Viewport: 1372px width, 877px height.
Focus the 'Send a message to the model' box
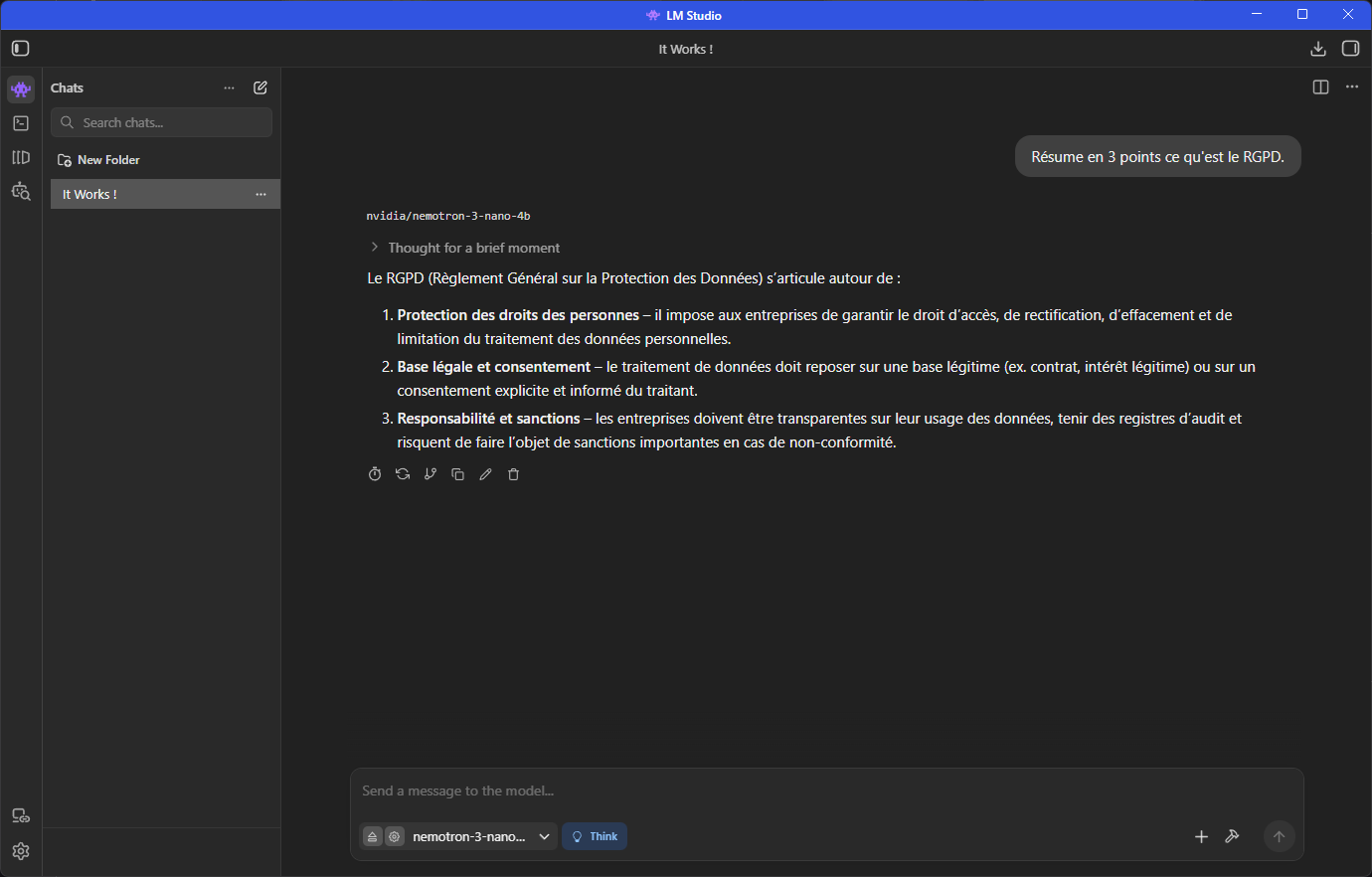827,791
